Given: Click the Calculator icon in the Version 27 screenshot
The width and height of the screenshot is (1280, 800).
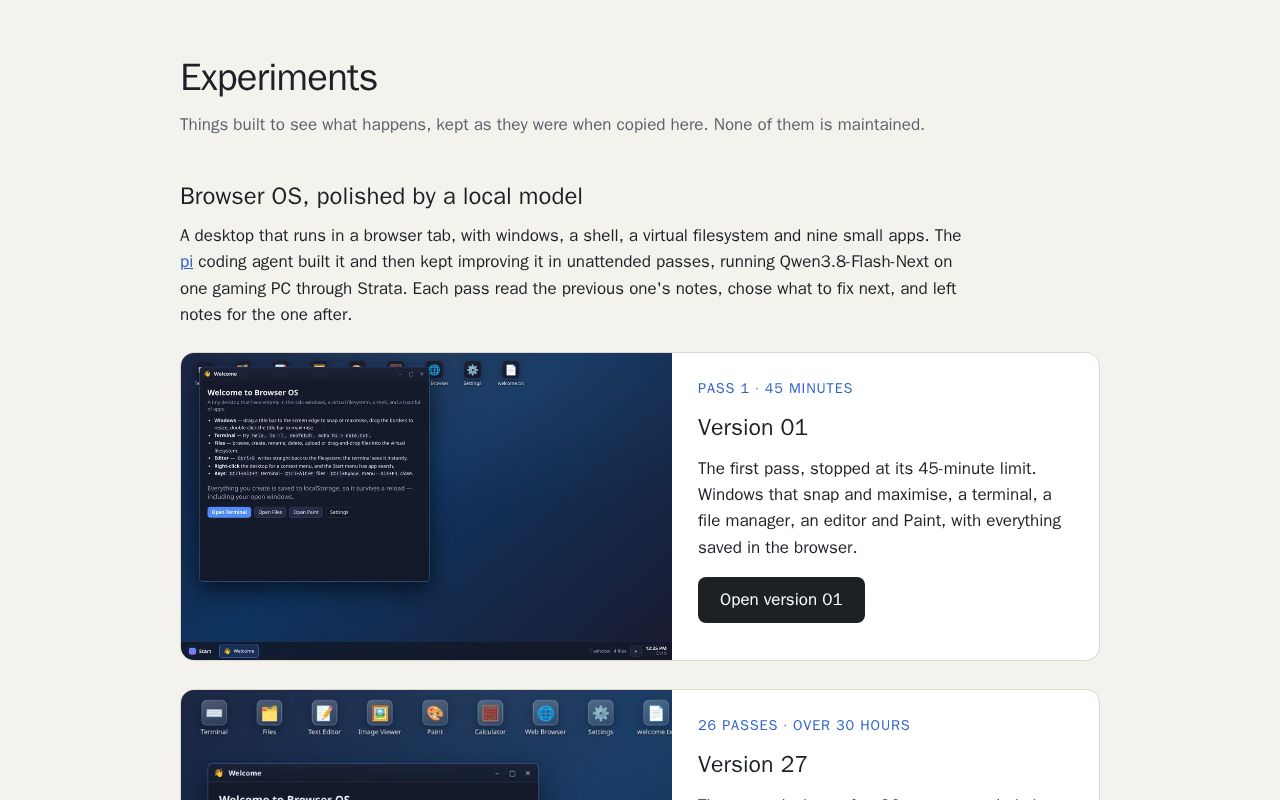Looking at the screenshot, I should [490, 712].
